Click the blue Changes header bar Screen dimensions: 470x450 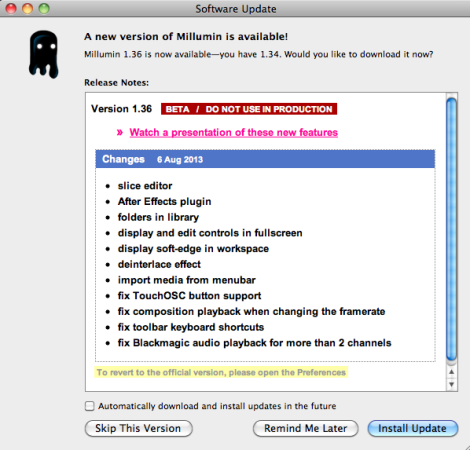click(x=265, y=159)
